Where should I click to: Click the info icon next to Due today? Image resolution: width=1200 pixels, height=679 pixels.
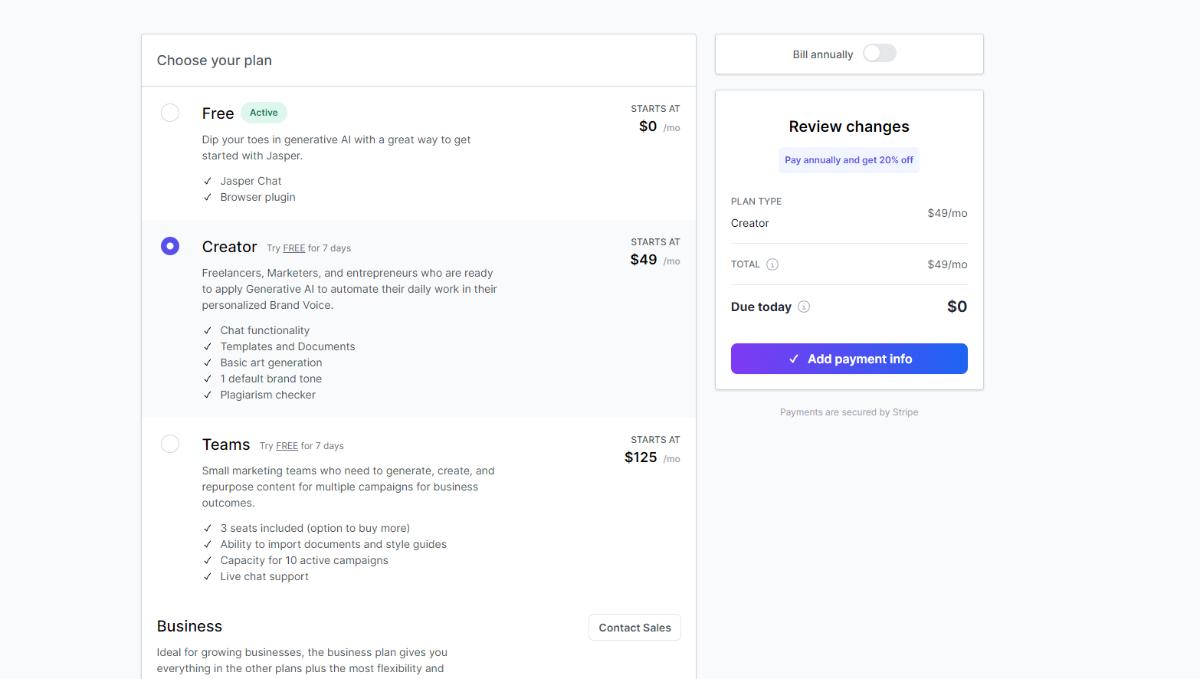click(x=804, y=307)
